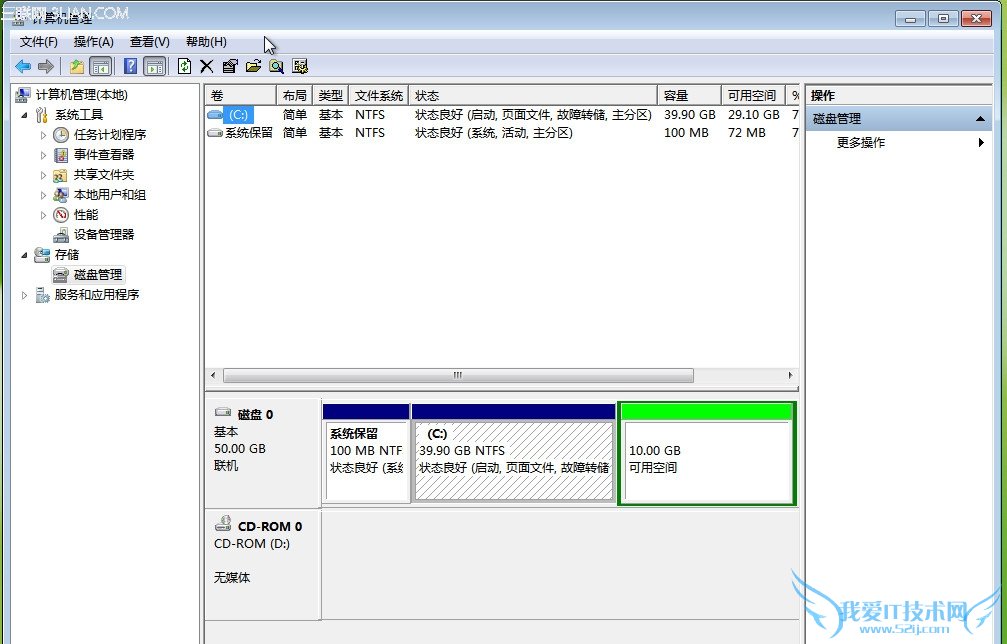Click the volume list horizontal scrollbar

click(457, 376)
